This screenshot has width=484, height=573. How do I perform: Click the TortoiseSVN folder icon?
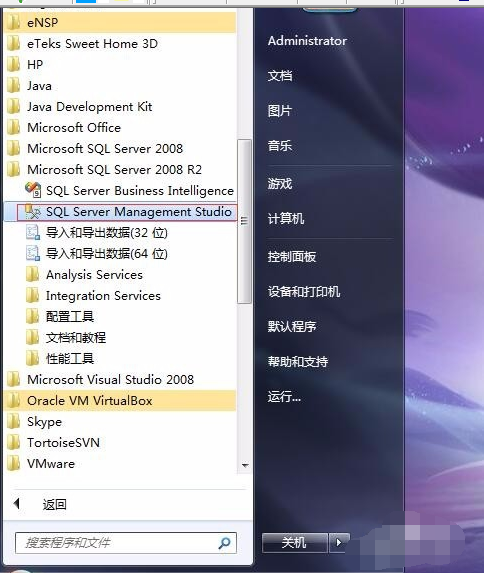14,443
